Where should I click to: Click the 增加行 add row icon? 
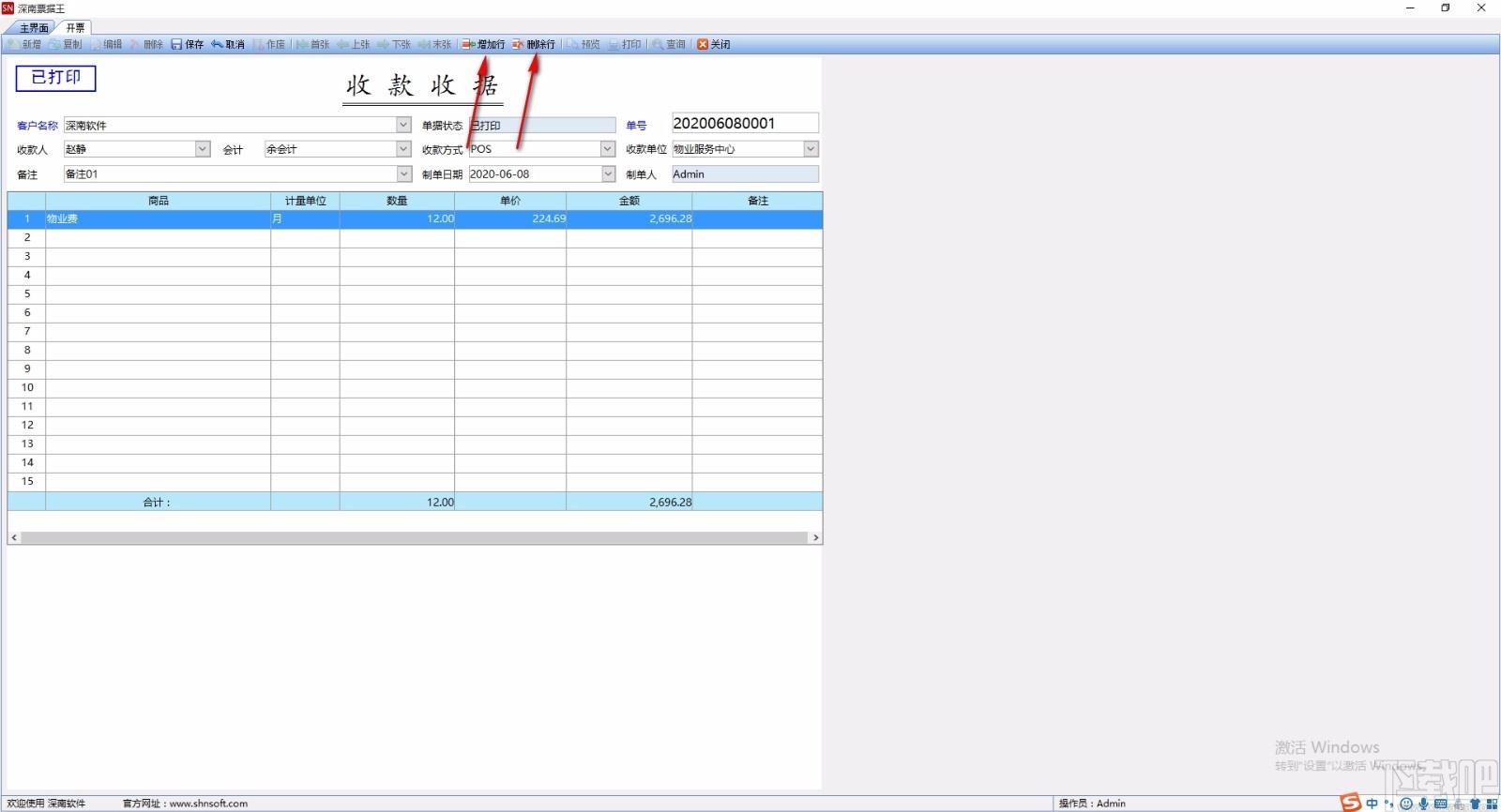pyautogui.click(x=468, y=44)
